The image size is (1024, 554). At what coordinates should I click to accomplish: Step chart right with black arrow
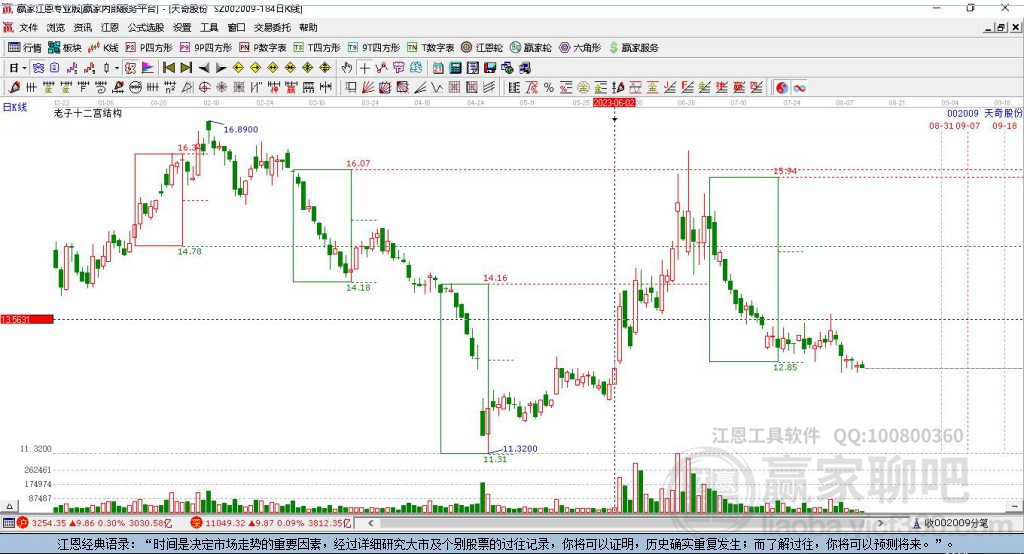click(221, 67)
